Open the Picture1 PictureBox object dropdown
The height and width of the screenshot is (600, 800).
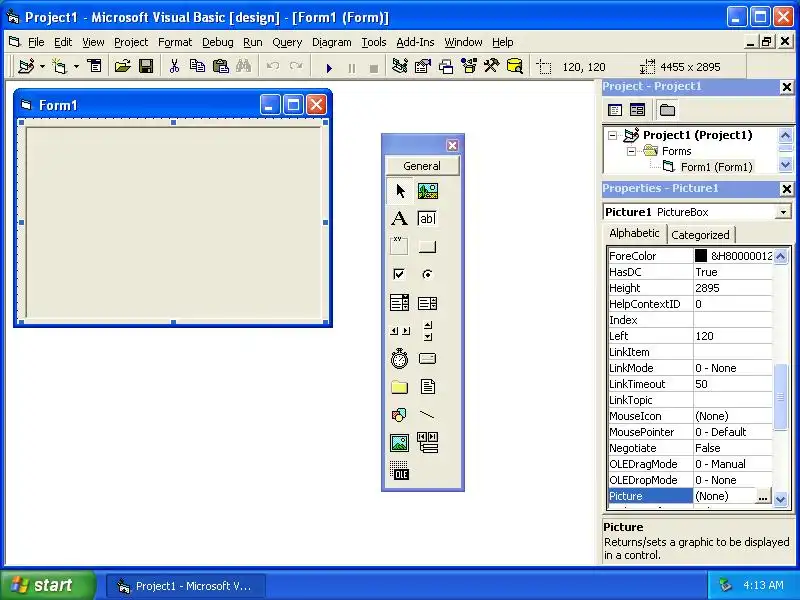(x=783, y=212)
